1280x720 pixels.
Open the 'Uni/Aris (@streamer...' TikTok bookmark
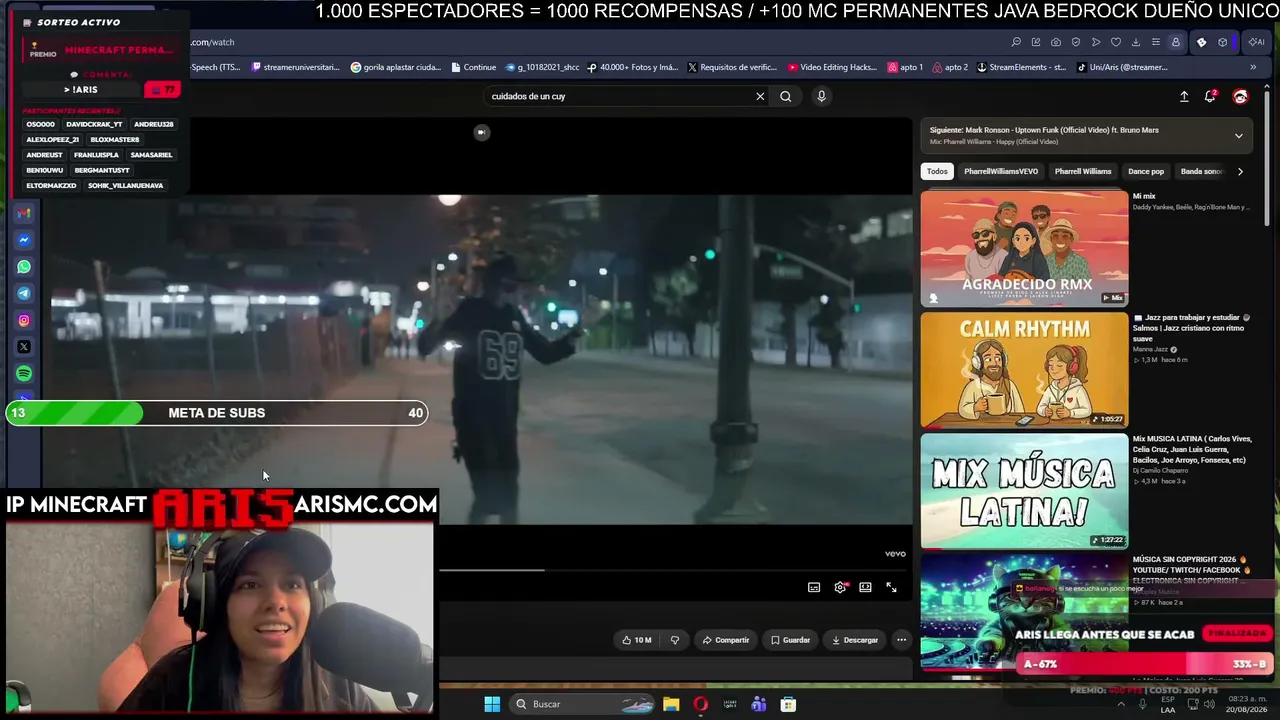(x=1121, y=68)
